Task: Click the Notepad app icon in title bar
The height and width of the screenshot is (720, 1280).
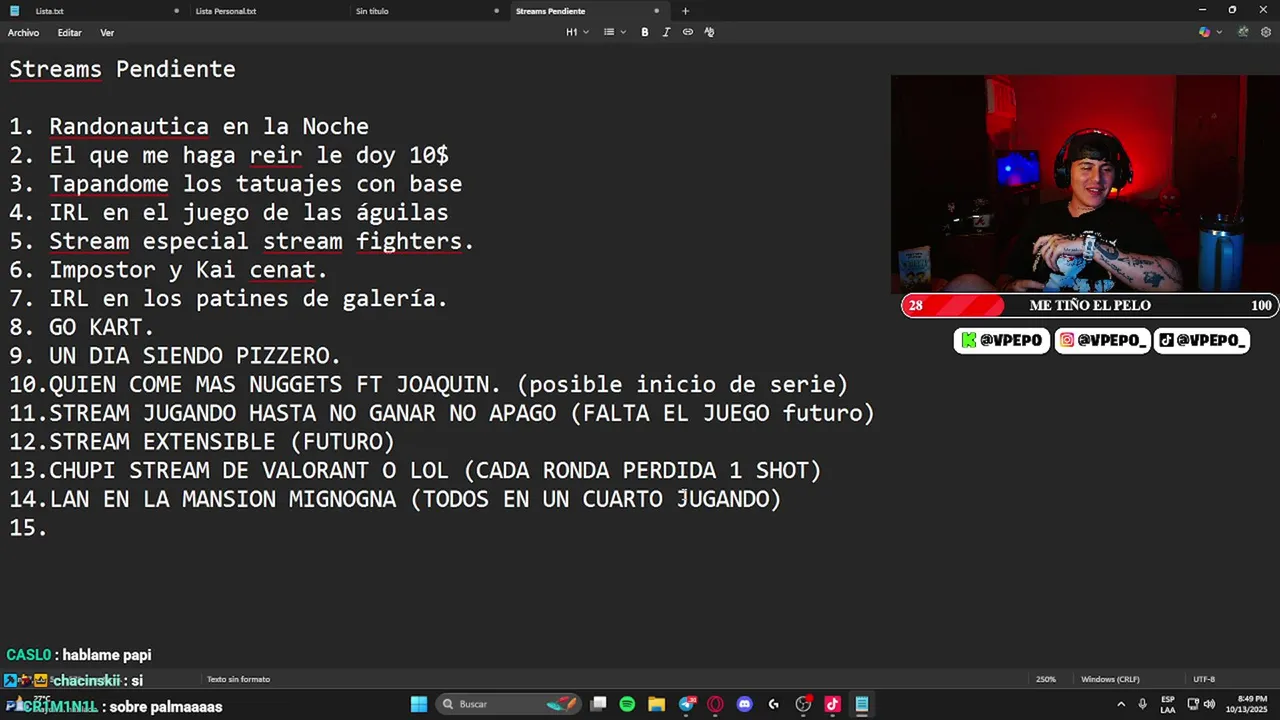Action: click(14, 11)
